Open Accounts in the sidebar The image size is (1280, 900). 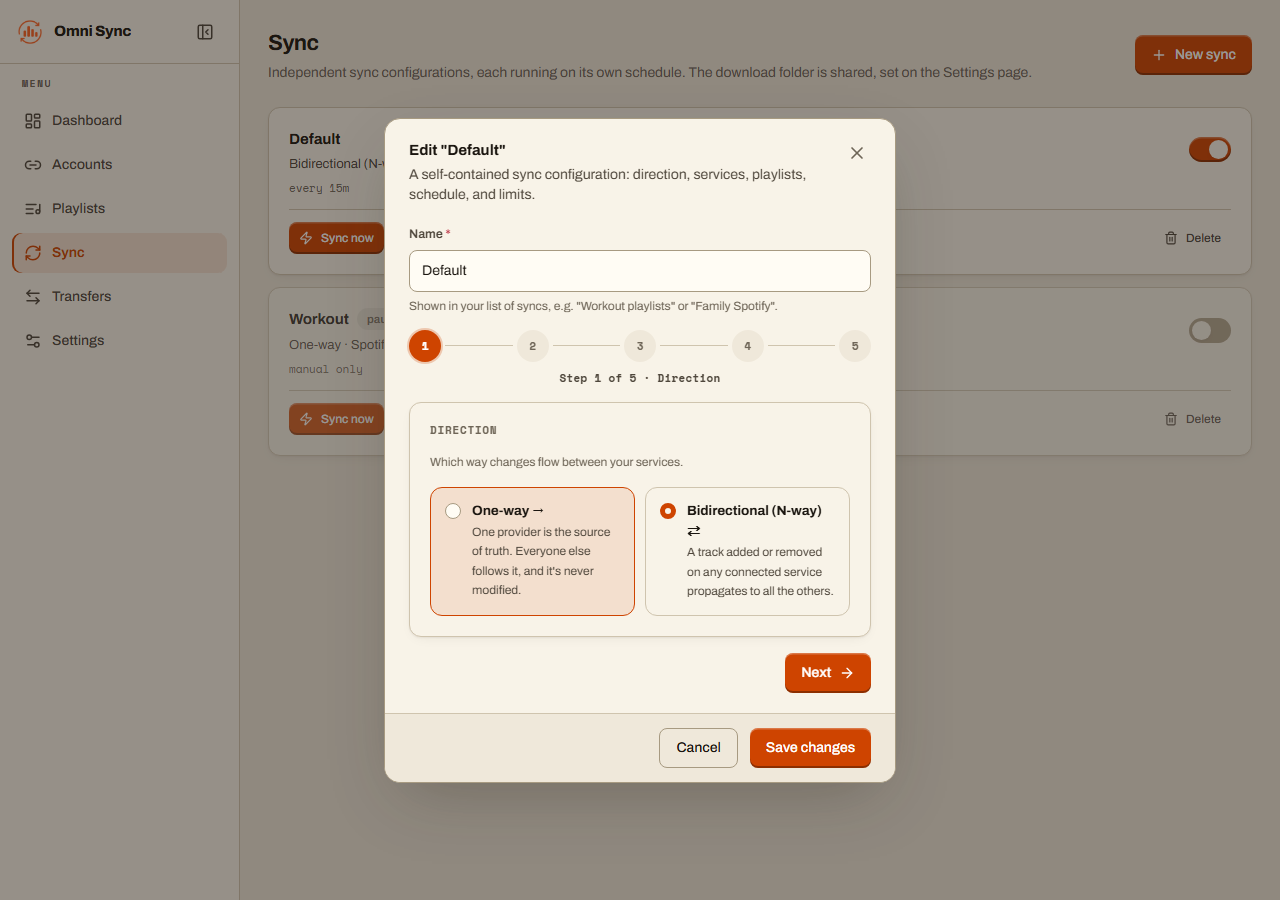(119, 164)
